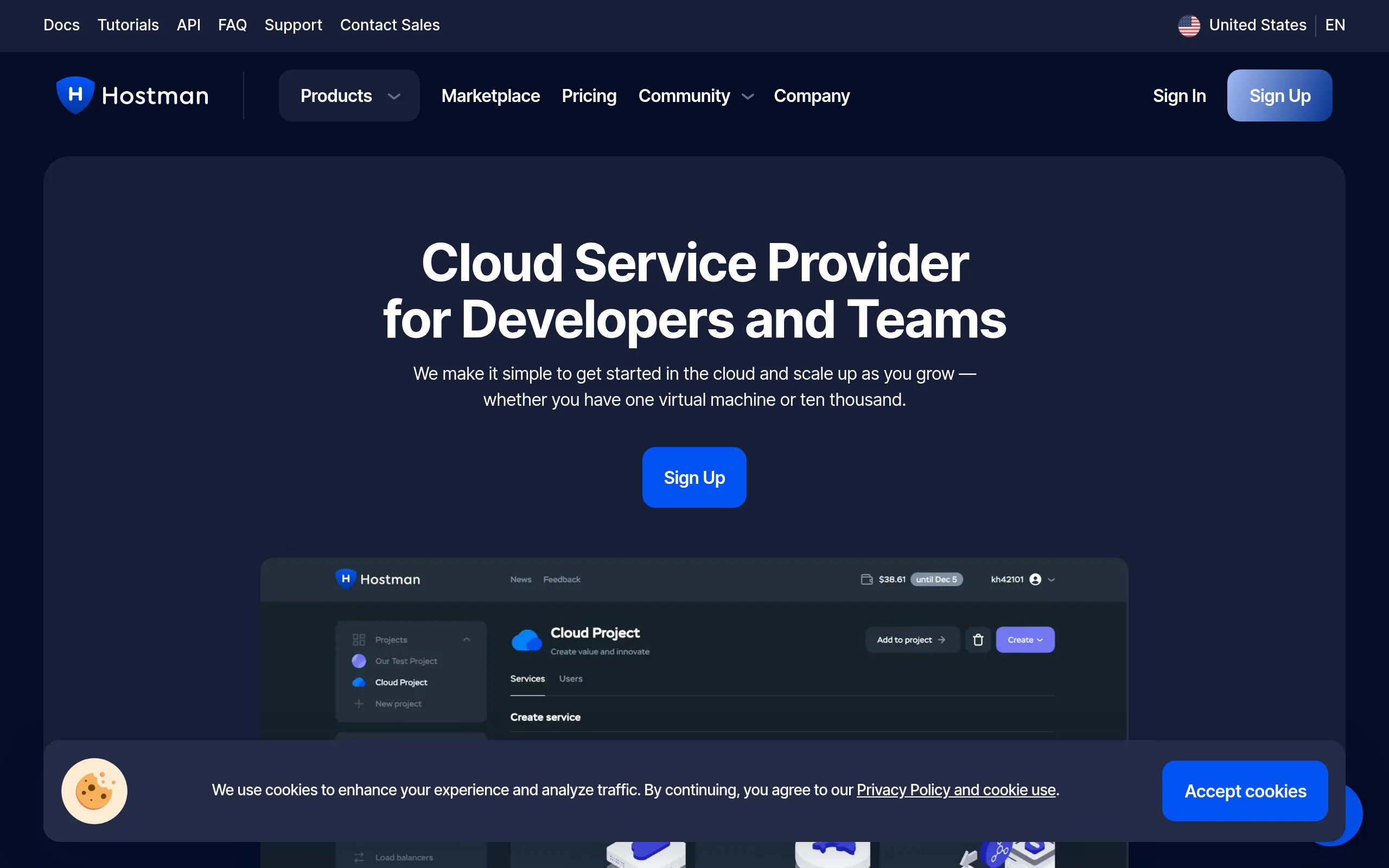Select Cloud Project in the sidebar
The image size is (1389, 868).
401,682
